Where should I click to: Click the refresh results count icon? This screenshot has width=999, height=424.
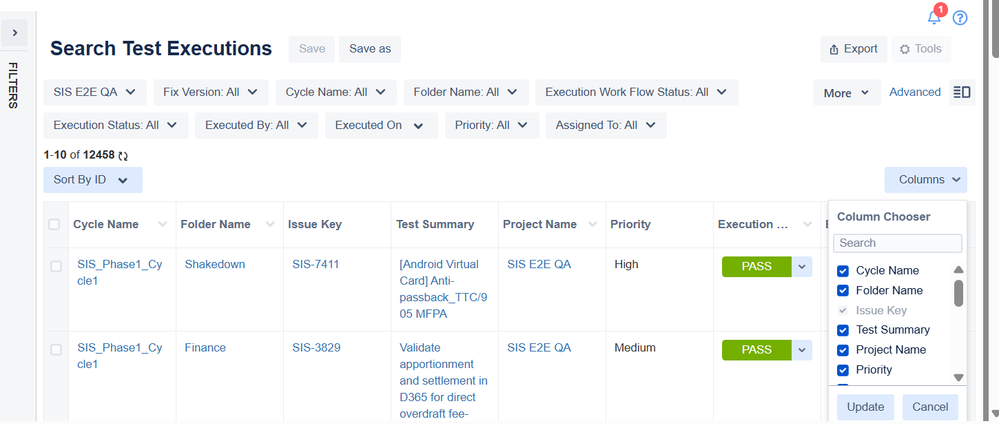tap(123, 156)
